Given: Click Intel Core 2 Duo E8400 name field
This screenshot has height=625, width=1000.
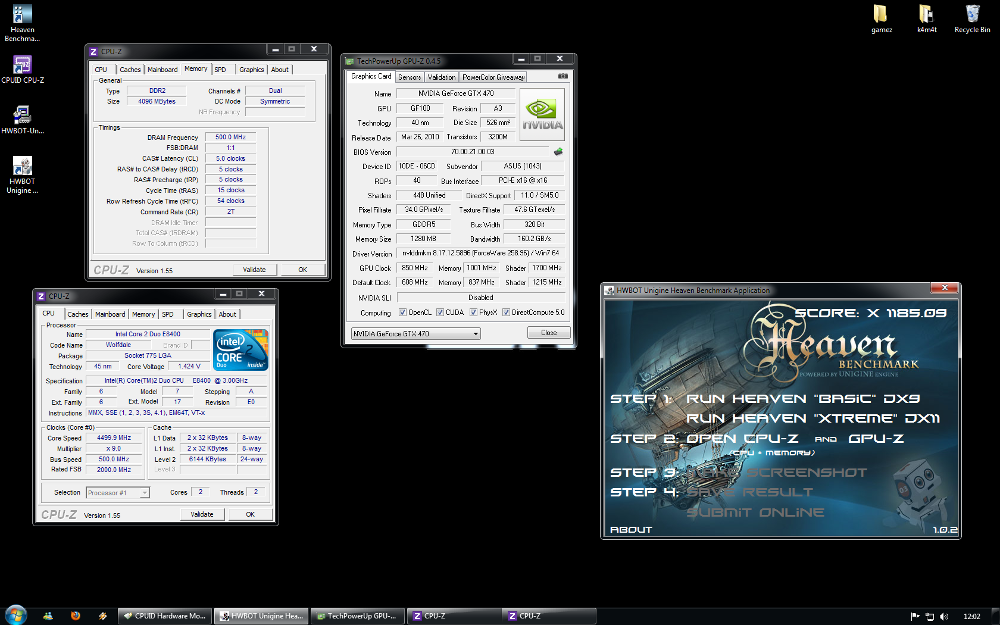Looking at the screenshot, I should click(x=147, y=334).
